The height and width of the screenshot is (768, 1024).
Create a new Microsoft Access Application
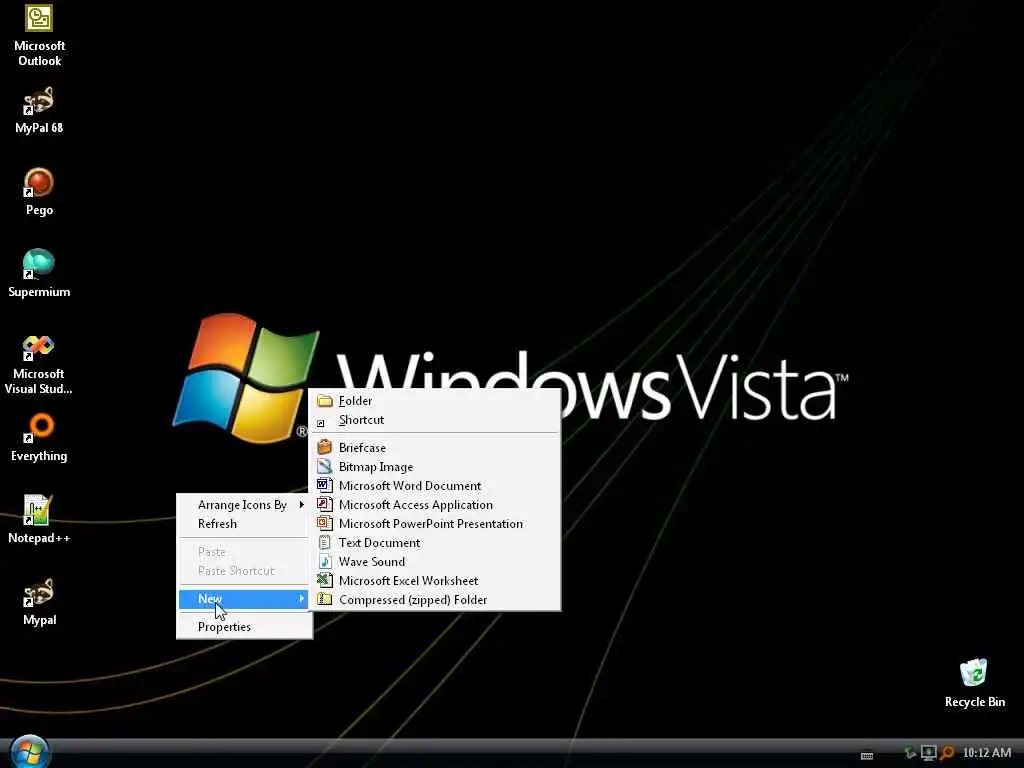[x=434, y=505]
